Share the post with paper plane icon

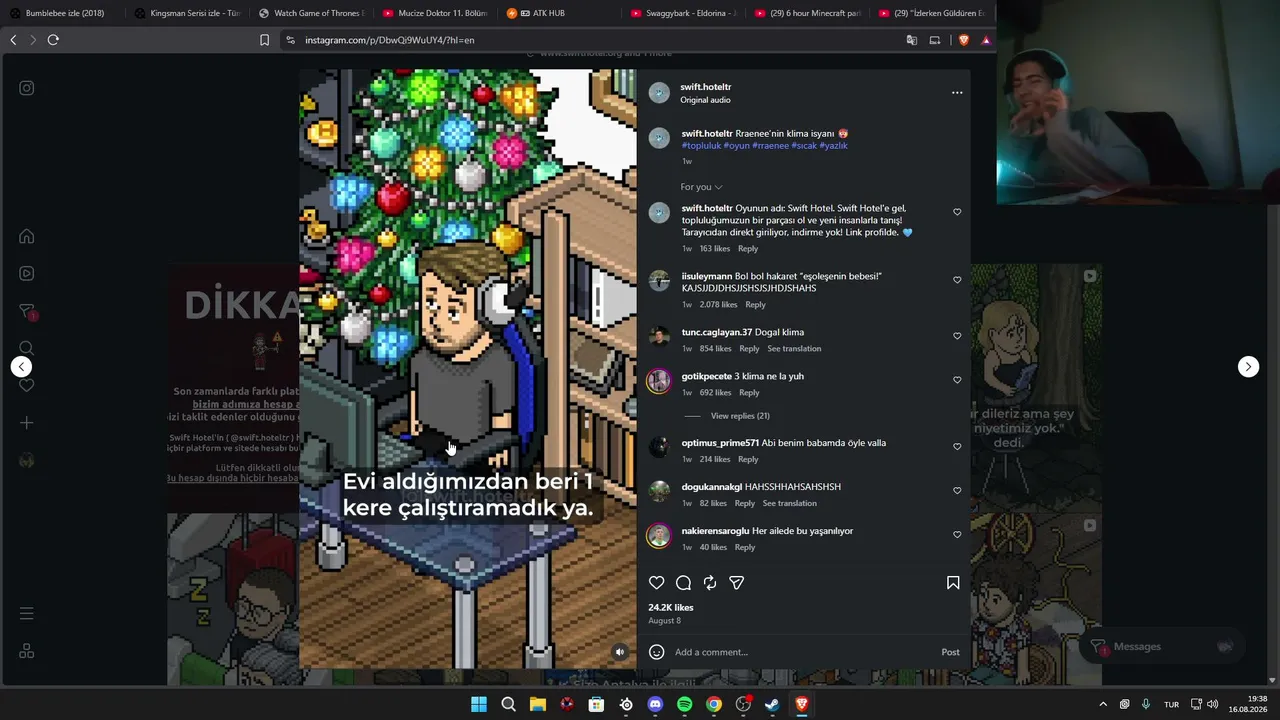[x=737, y=583]
